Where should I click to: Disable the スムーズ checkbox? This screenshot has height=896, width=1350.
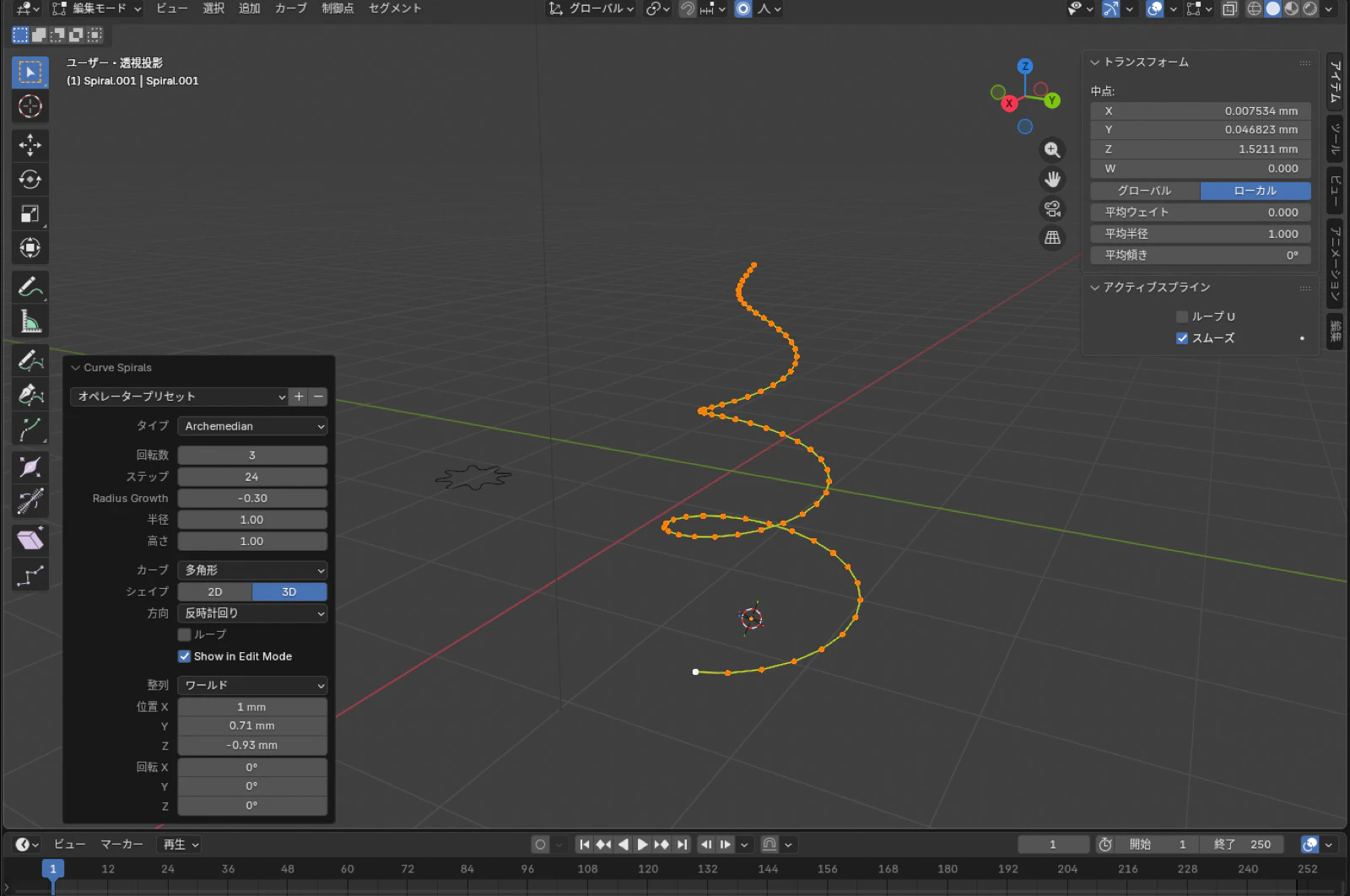(x=1182, y=338)
